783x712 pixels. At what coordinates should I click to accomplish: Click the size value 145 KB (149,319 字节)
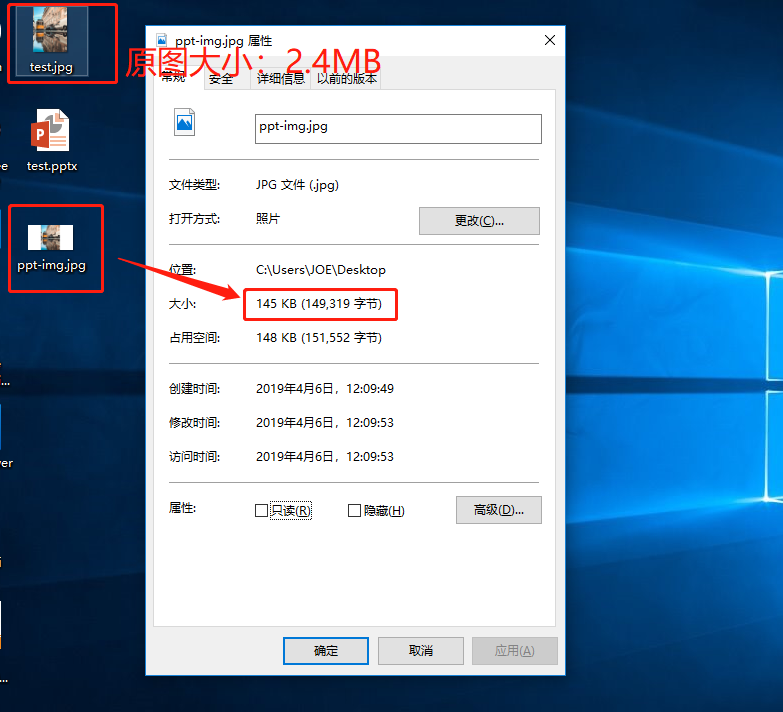click(x=319, y=304)
